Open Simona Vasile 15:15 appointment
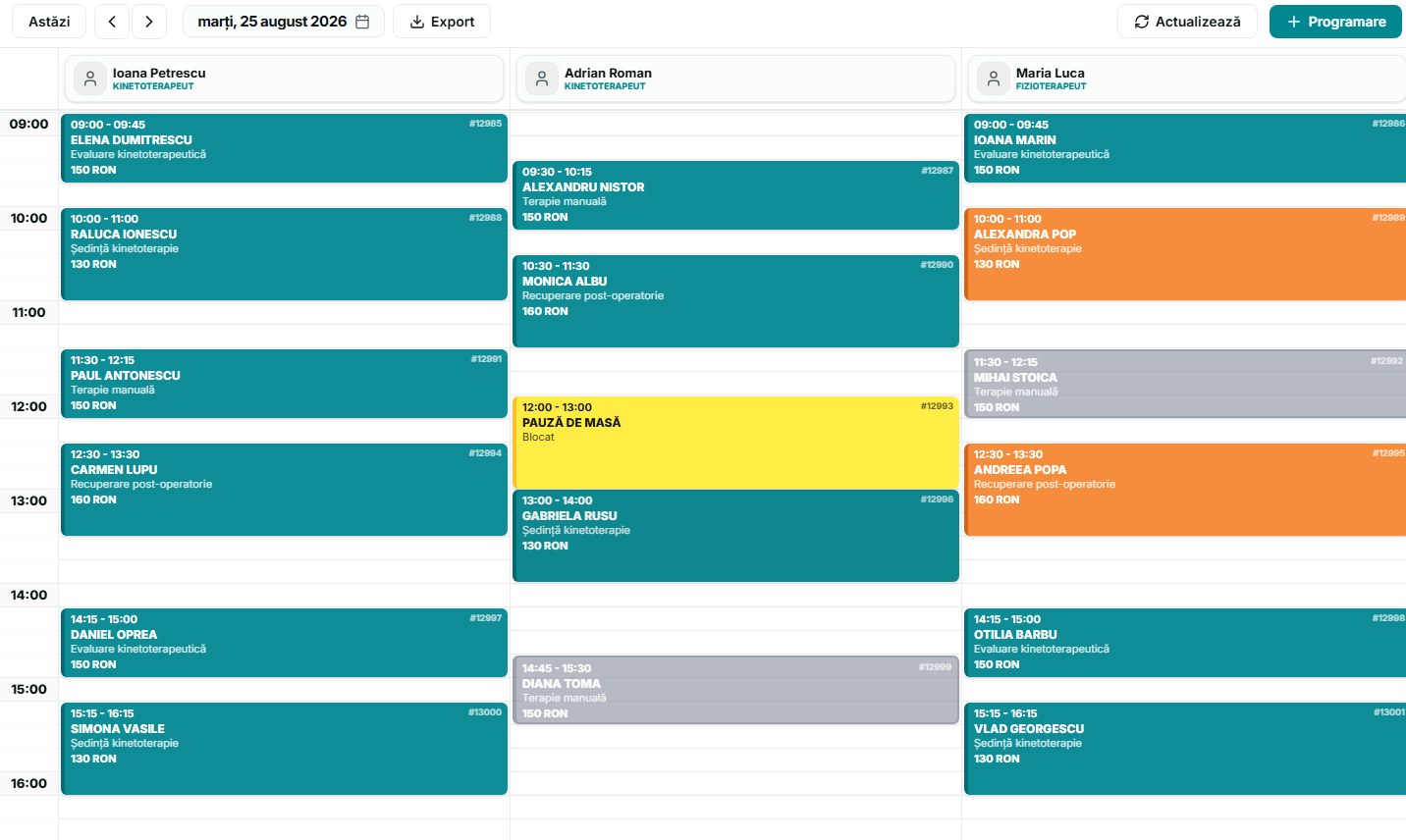 284,749
